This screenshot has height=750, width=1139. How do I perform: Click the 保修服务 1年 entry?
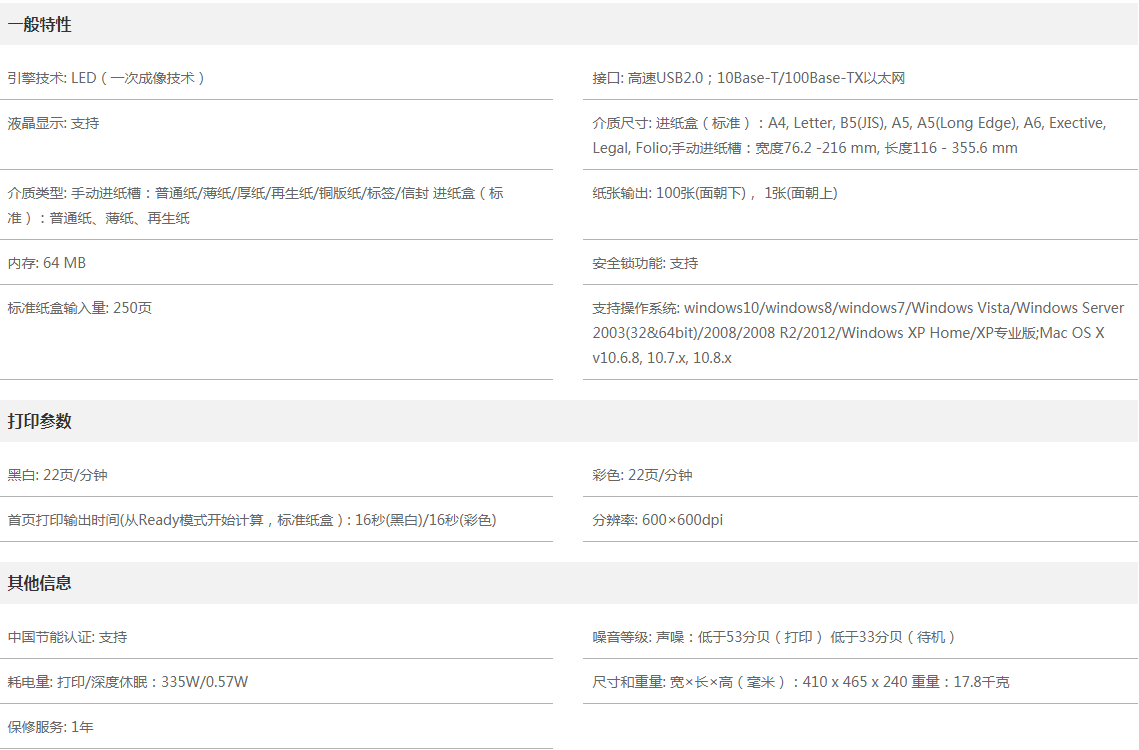pyautogui.click(x=51, y=727)
